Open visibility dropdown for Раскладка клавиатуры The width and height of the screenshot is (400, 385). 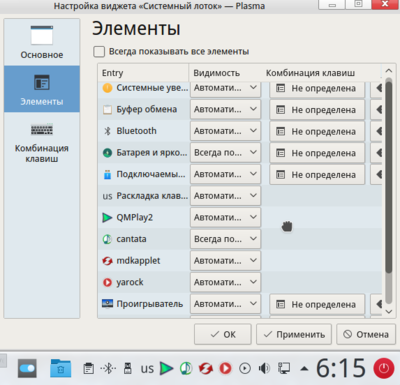225,196
